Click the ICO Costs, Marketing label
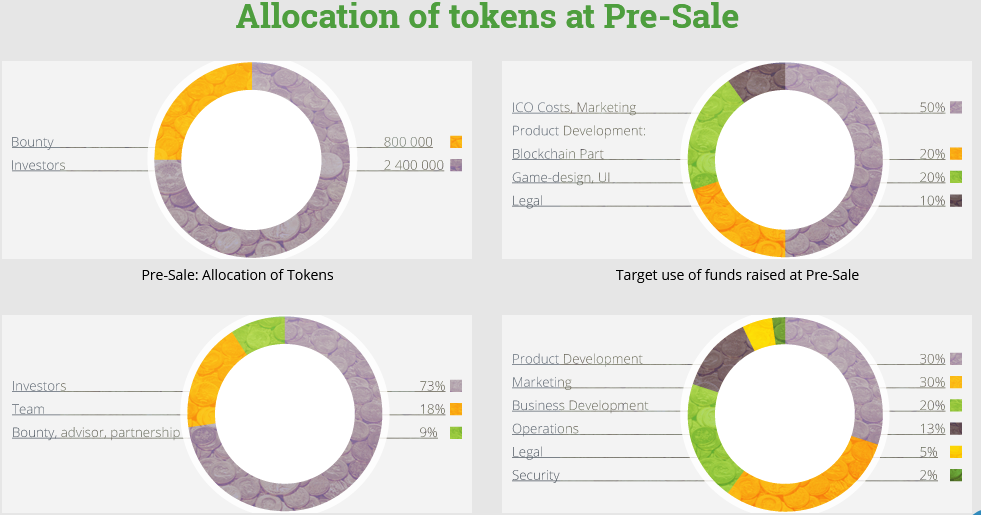Screen dimensions: 981x515 (x=574, y=107)
